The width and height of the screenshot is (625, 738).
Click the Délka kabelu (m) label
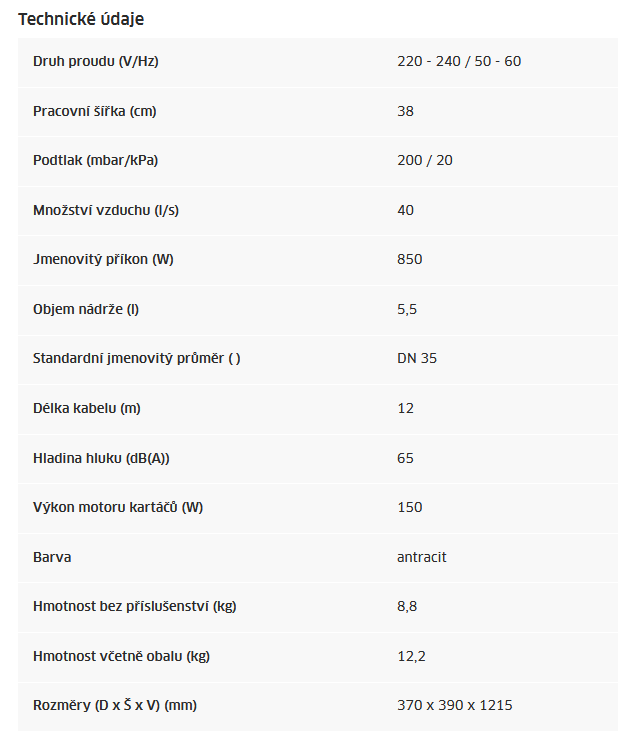click(x=87, y=408)
